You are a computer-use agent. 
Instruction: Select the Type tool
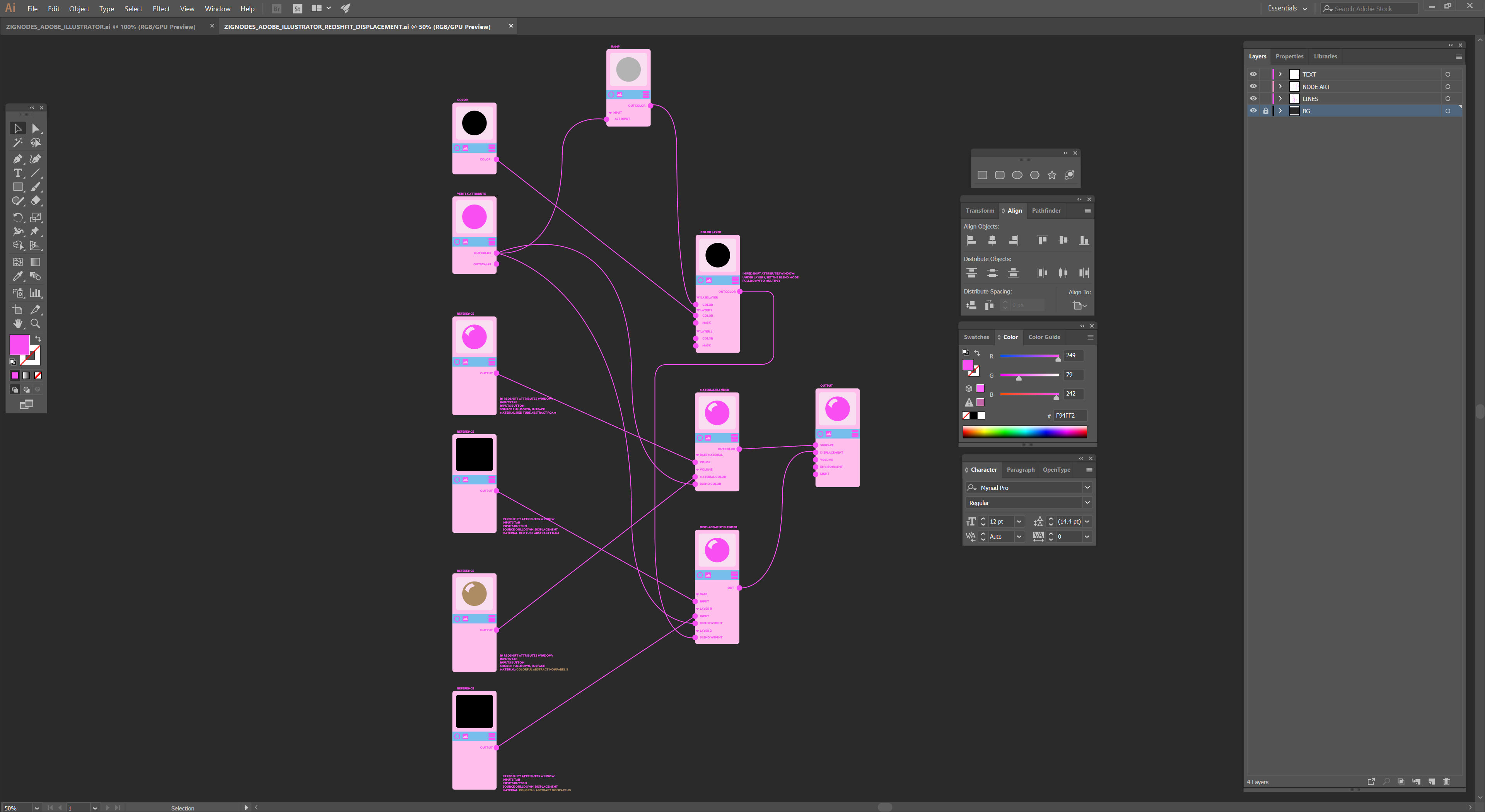click(17, 173)
